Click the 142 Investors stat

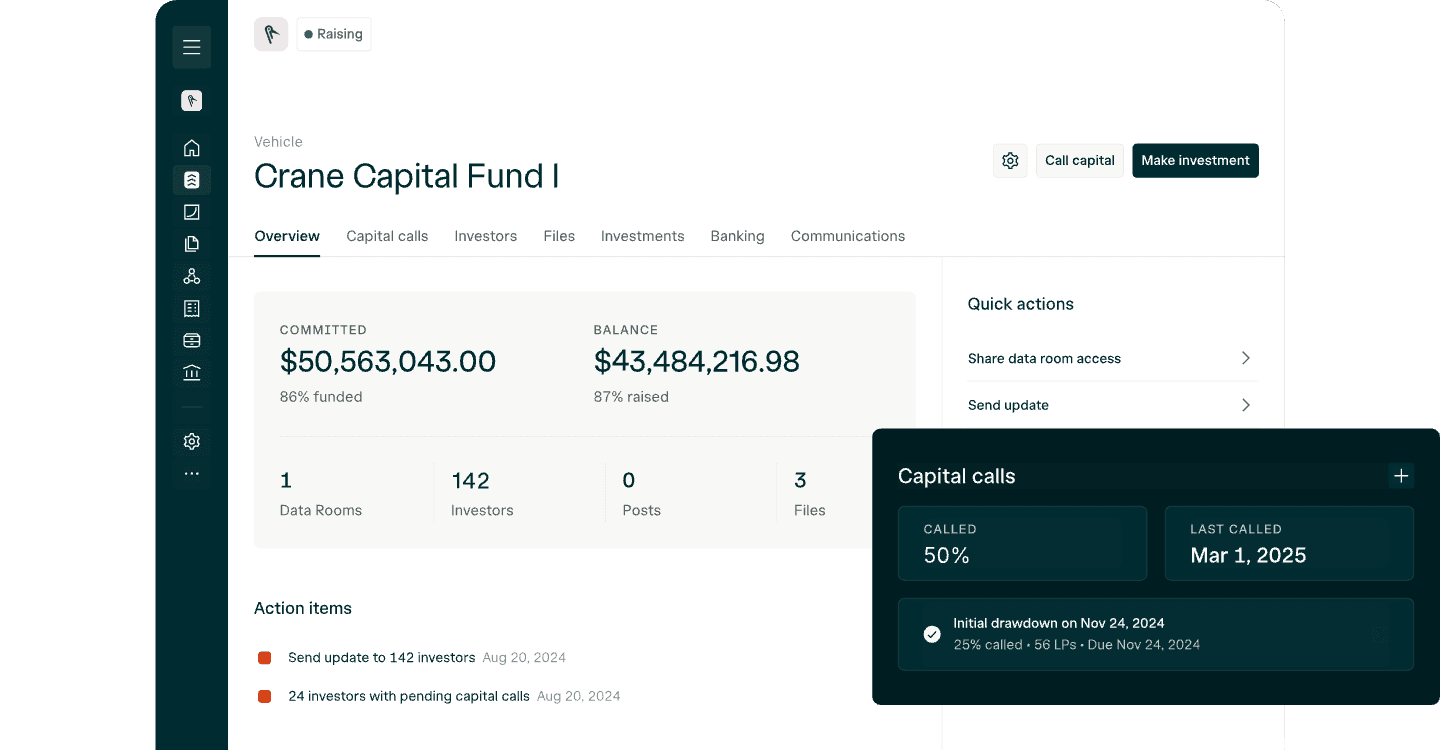(482, 494)
